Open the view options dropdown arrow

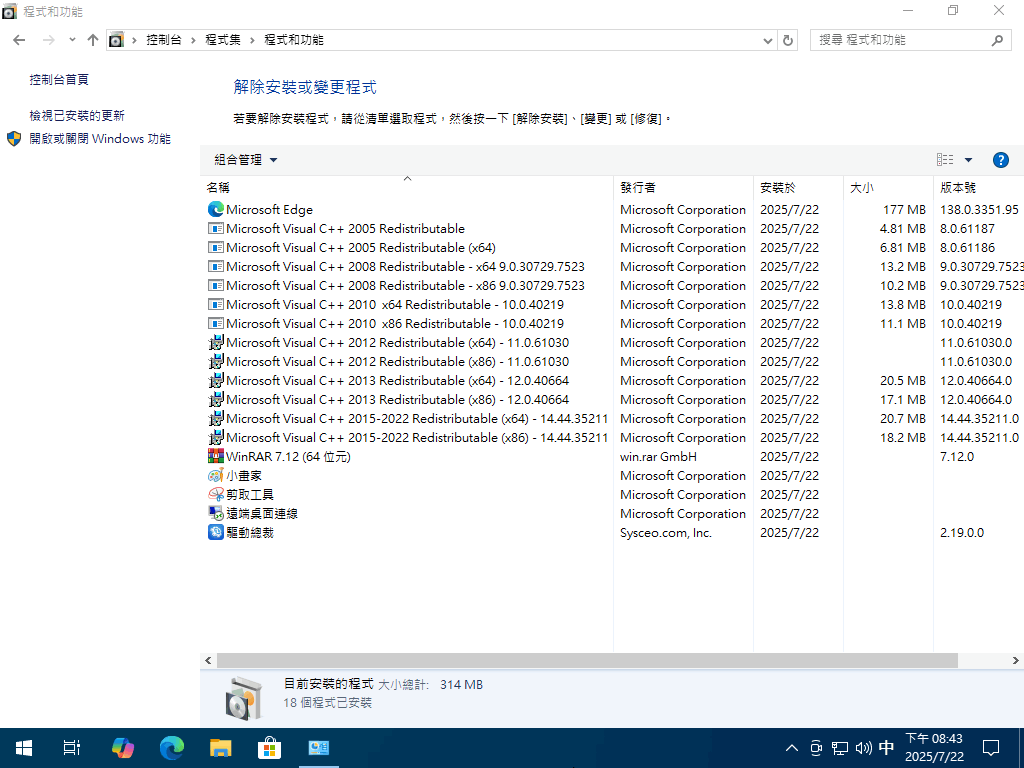click(x=968, y=160)
